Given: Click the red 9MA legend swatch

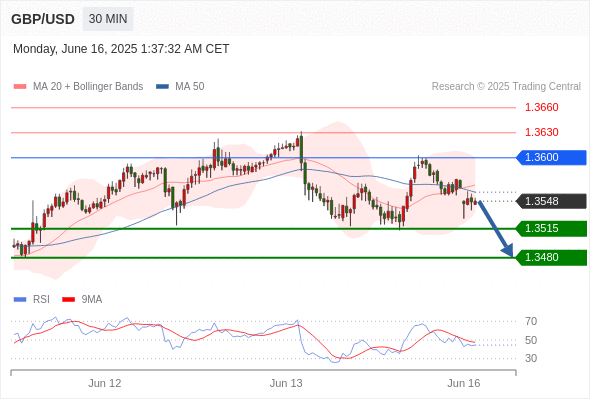Looking at the screenshot, I should pos(68,300).
